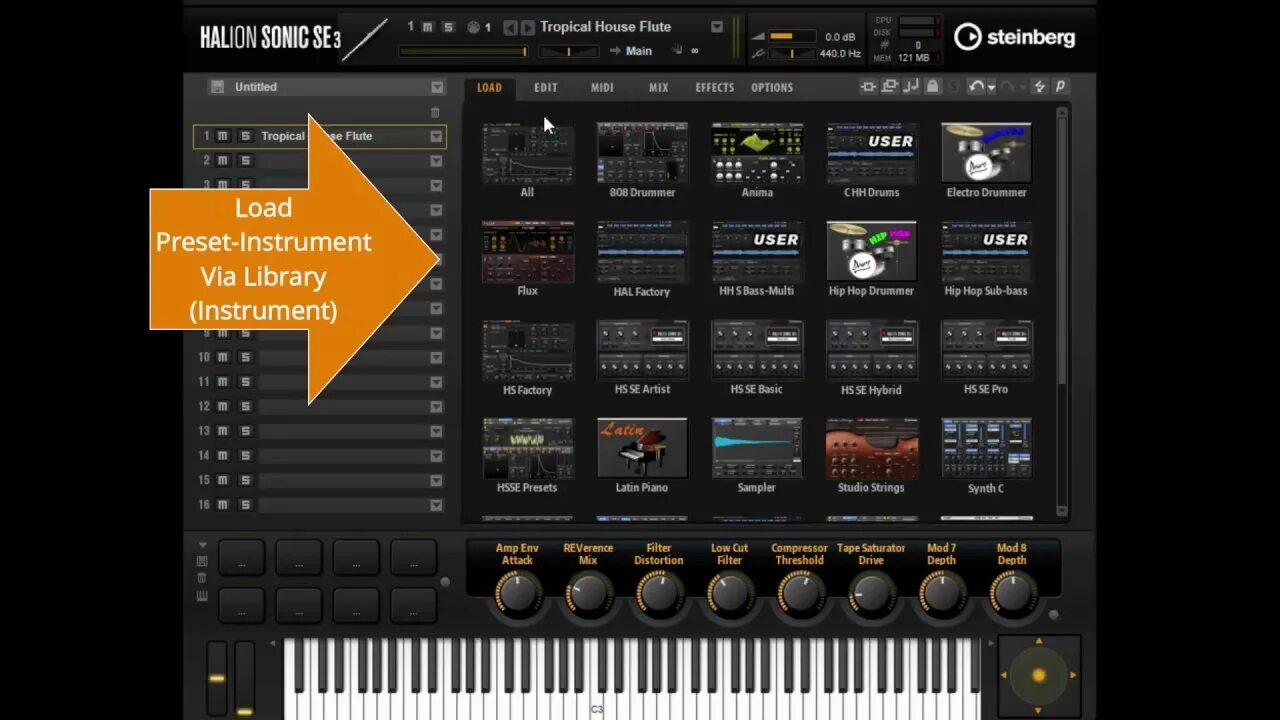Click the undo arrow icon

tap(976, 87)
